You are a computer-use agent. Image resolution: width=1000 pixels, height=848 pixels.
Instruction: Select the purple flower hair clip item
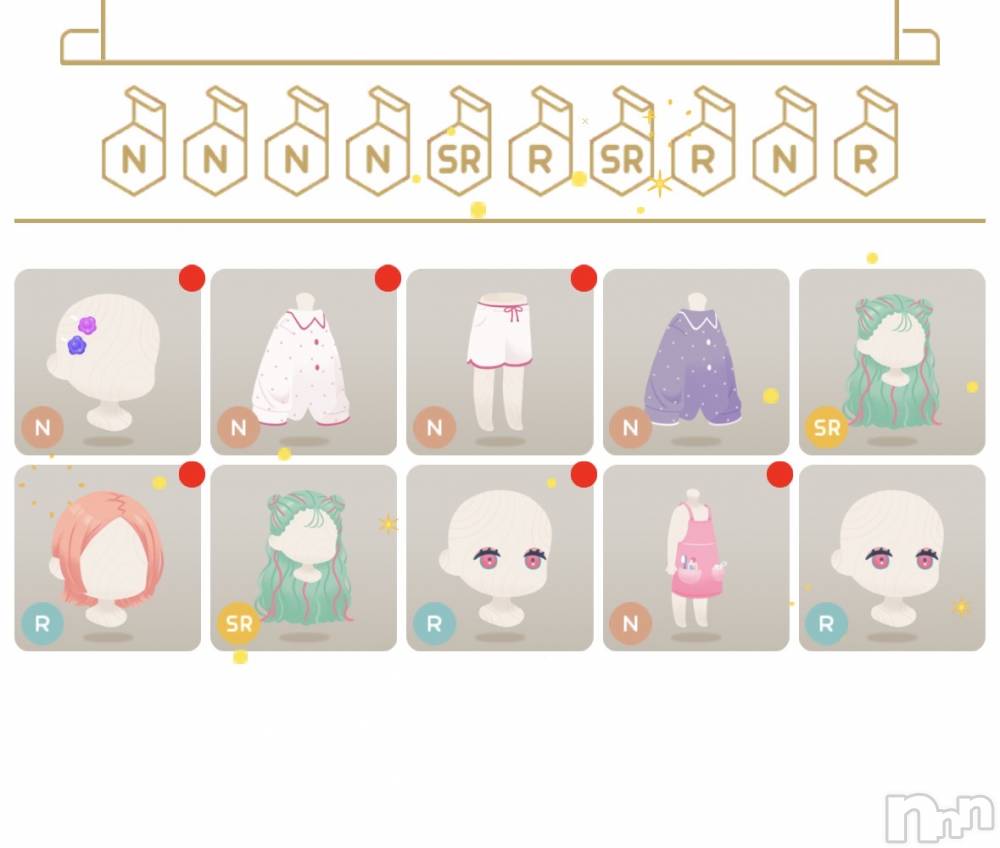(x=107, y=362)
